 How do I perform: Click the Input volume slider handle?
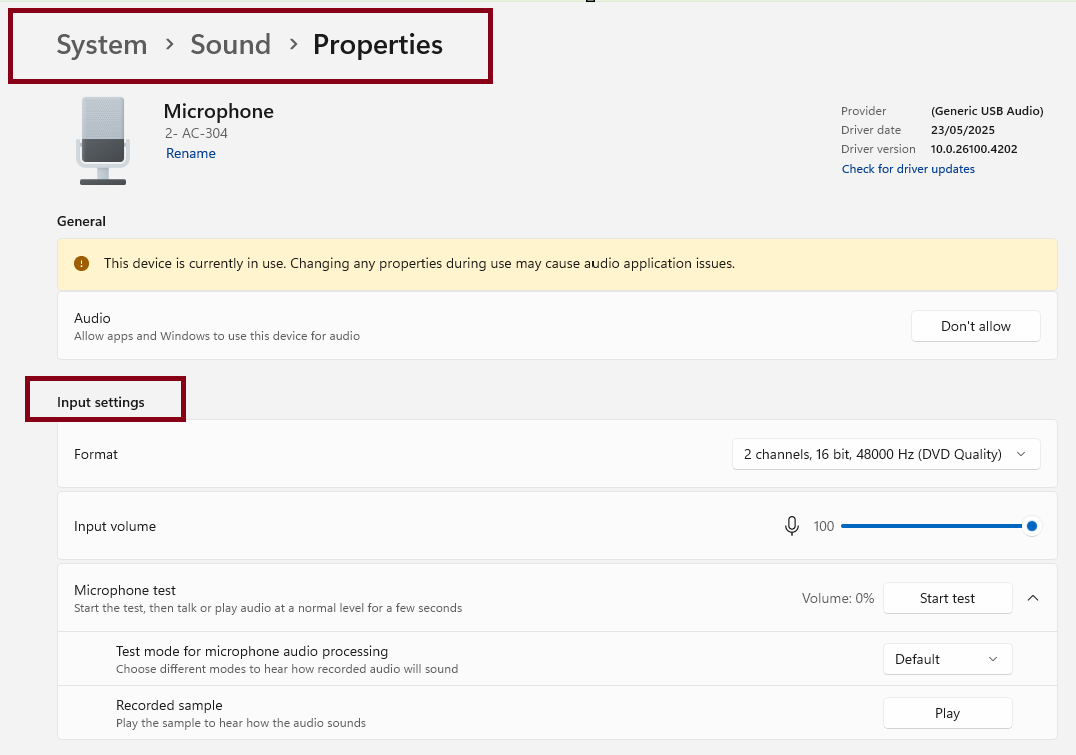tap(1031, 526)
